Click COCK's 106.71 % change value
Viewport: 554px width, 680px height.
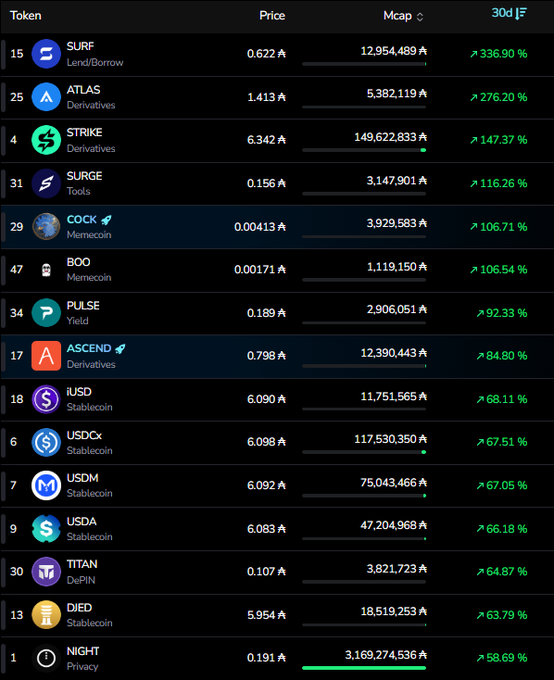click(x=499, y=227)
